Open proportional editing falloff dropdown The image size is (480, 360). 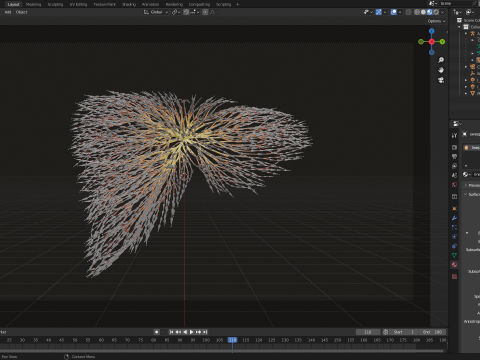[x=214, y=12]
